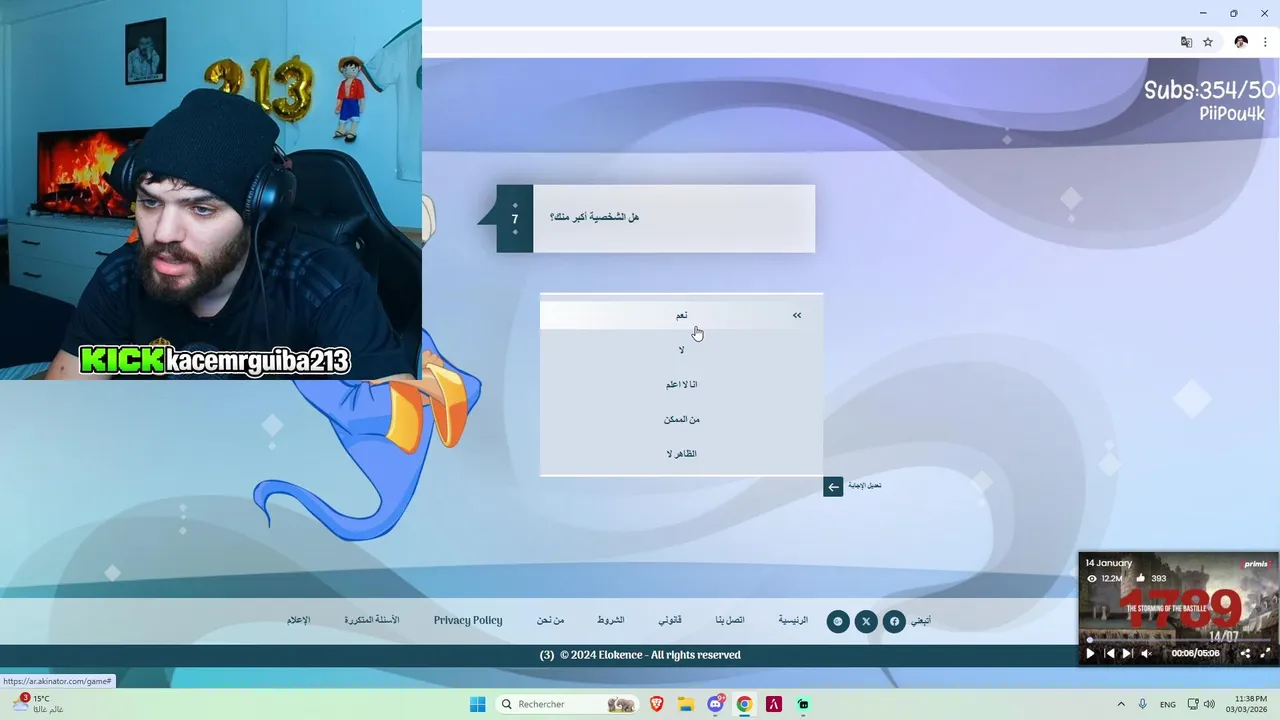Open the Facebook follow icon in footer
The width and height of the screenshot is (1280, 720).
[x=894, y=621]
